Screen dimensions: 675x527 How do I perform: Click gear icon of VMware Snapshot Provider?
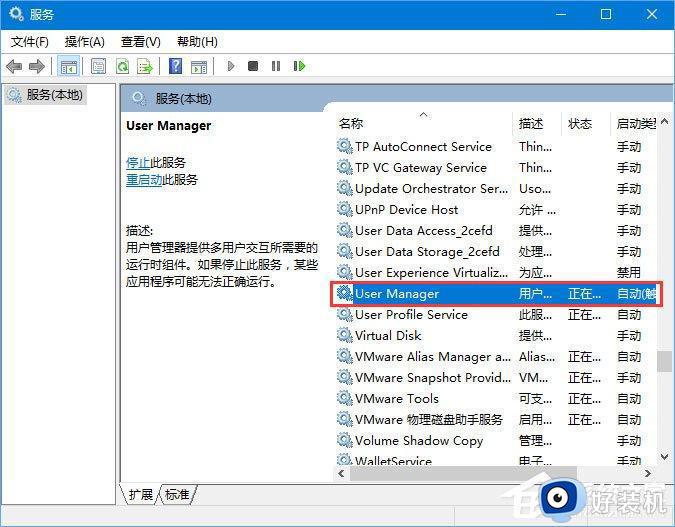tap(344, 377)
